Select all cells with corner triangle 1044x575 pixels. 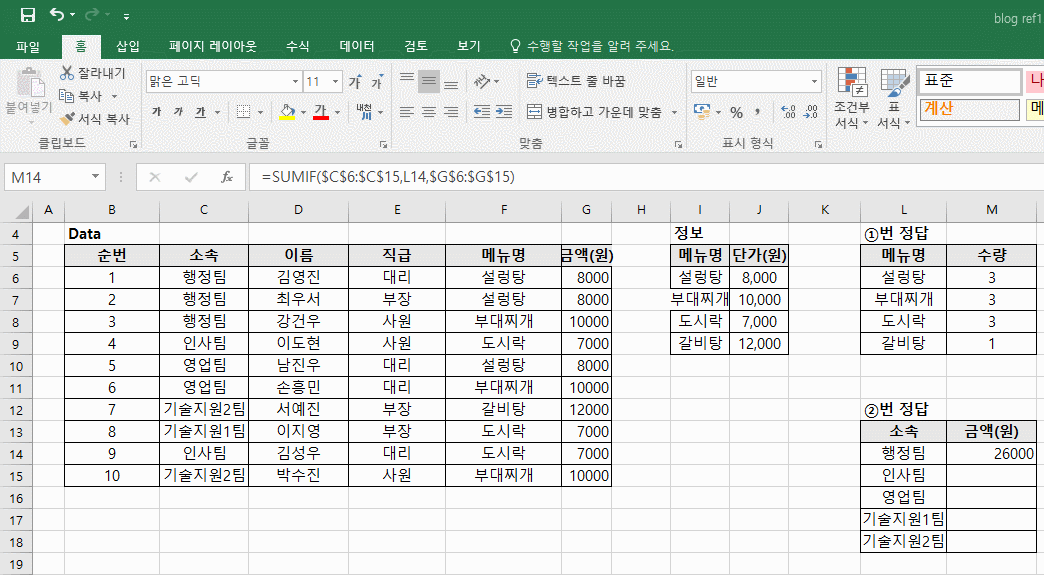22,211
